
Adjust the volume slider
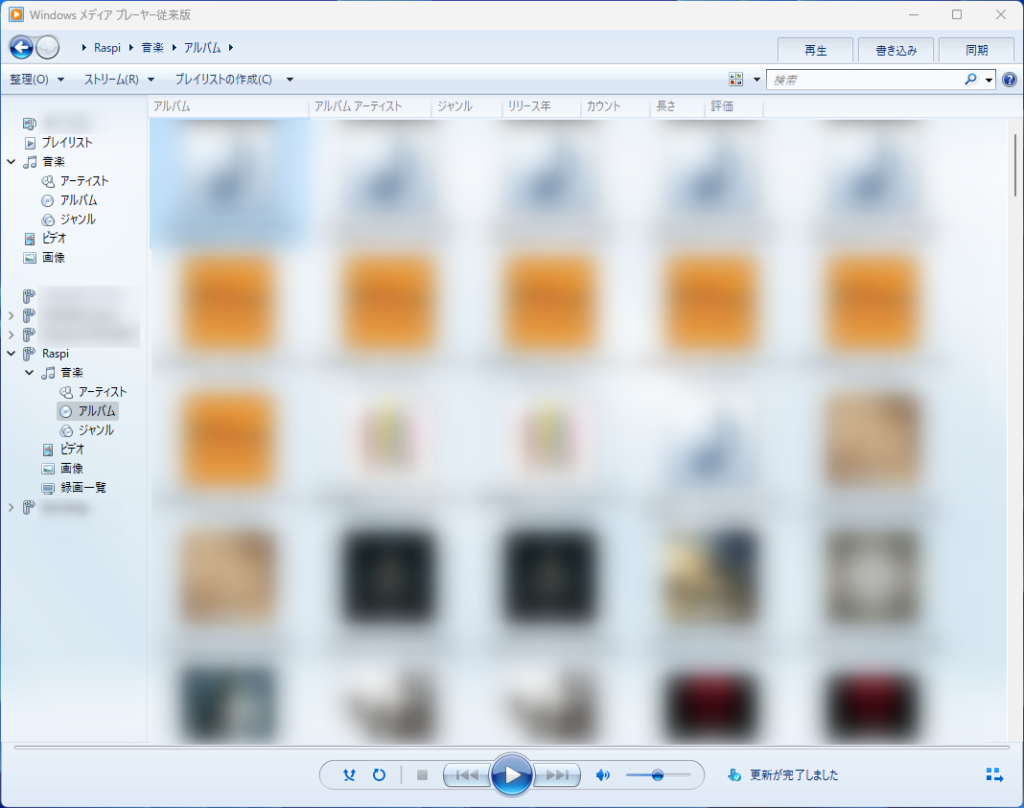click(x=658, y=775)
